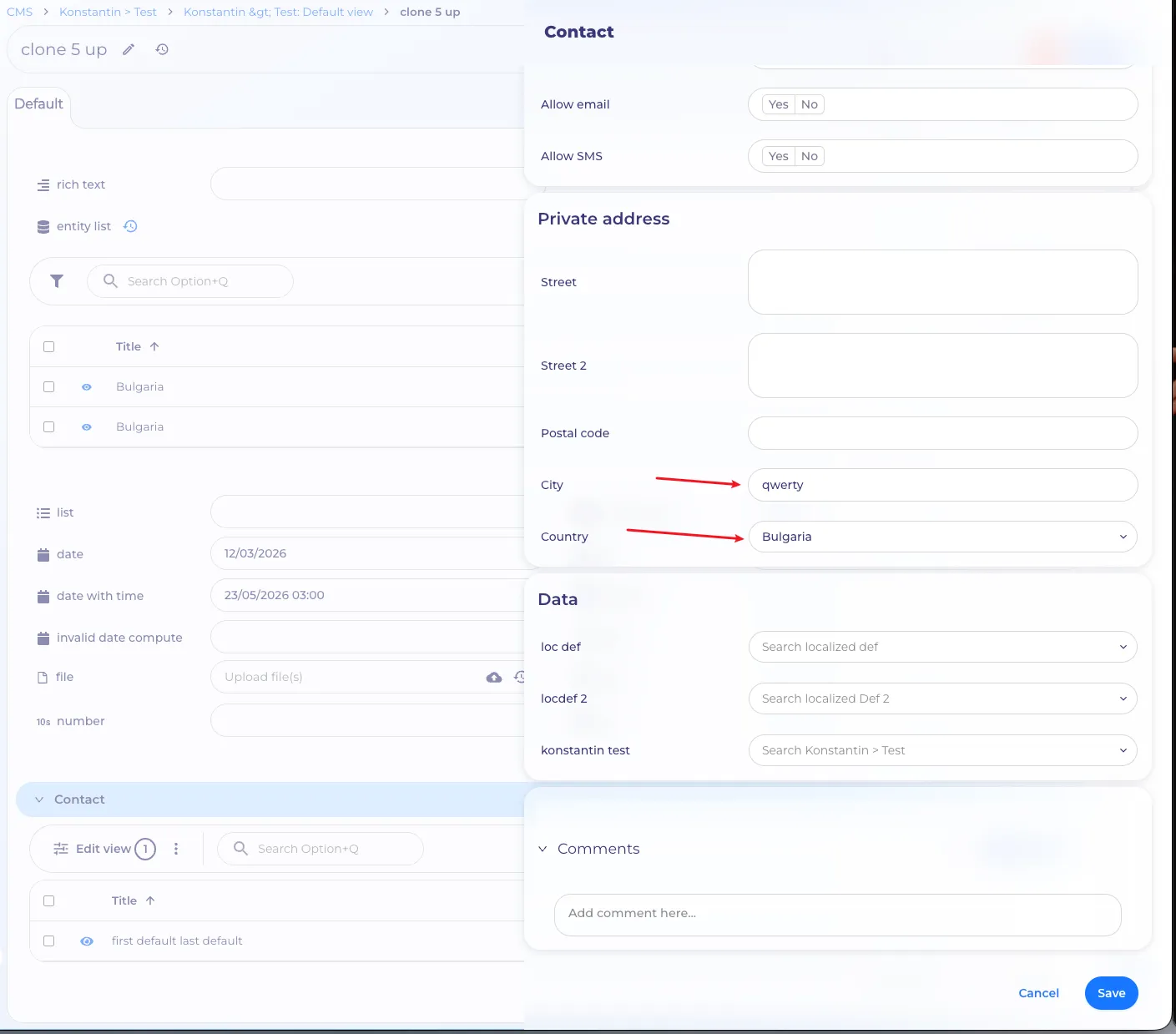Select No for Allow SMS
The height and width of the screenshot is (1034, 1176).
point(810,156)
